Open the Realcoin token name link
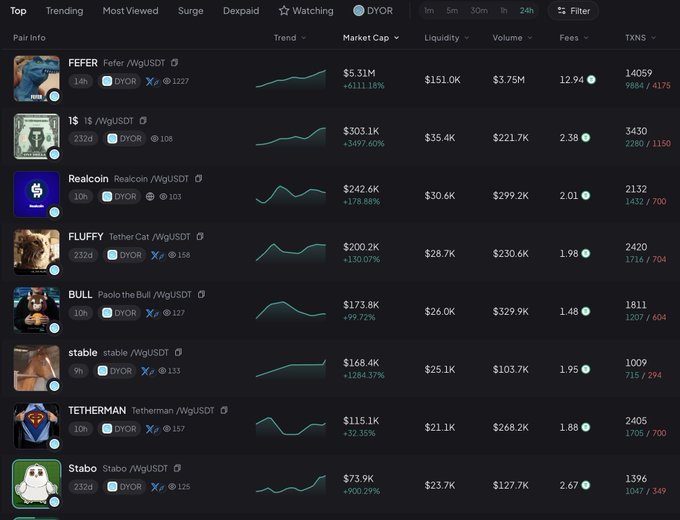 click(x=88, y=179)
